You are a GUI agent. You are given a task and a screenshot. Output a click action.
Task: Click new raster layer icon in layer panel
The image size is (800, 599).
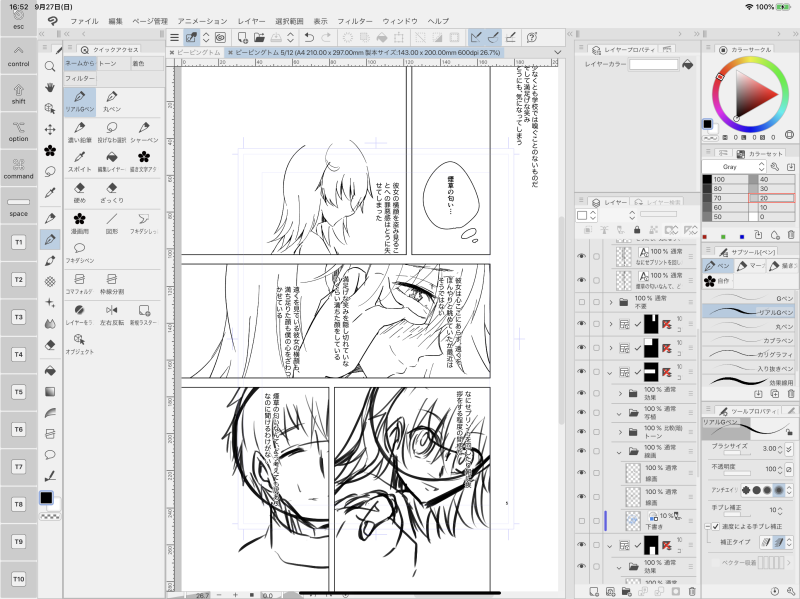coord(594,592)
